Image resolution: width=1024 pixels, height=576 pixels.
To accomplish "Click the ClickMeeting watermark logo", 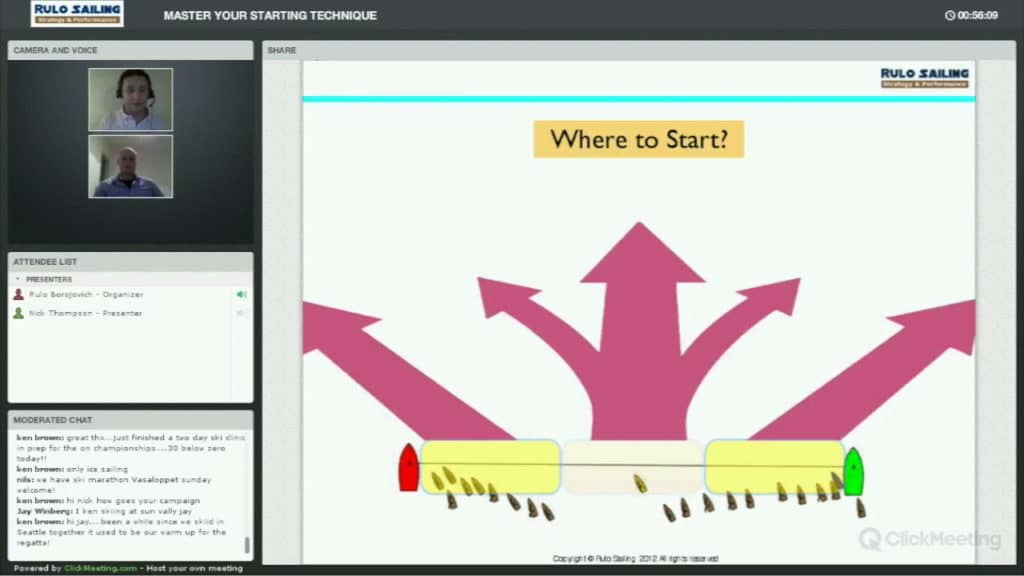I will click(x=929, y=540).
